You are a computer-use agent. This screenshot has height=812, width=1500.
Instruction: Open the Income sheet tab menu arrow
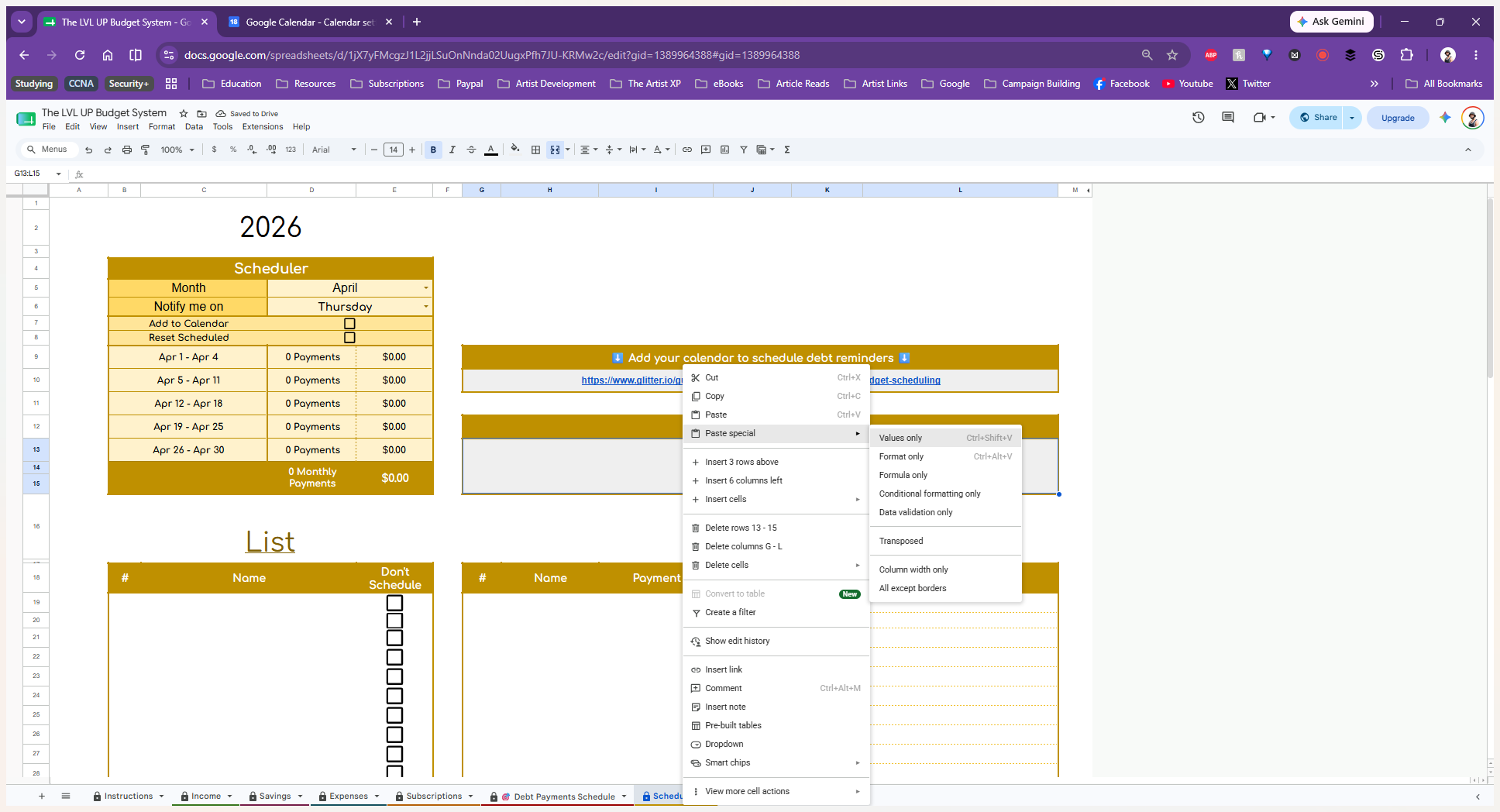point(230,797)
